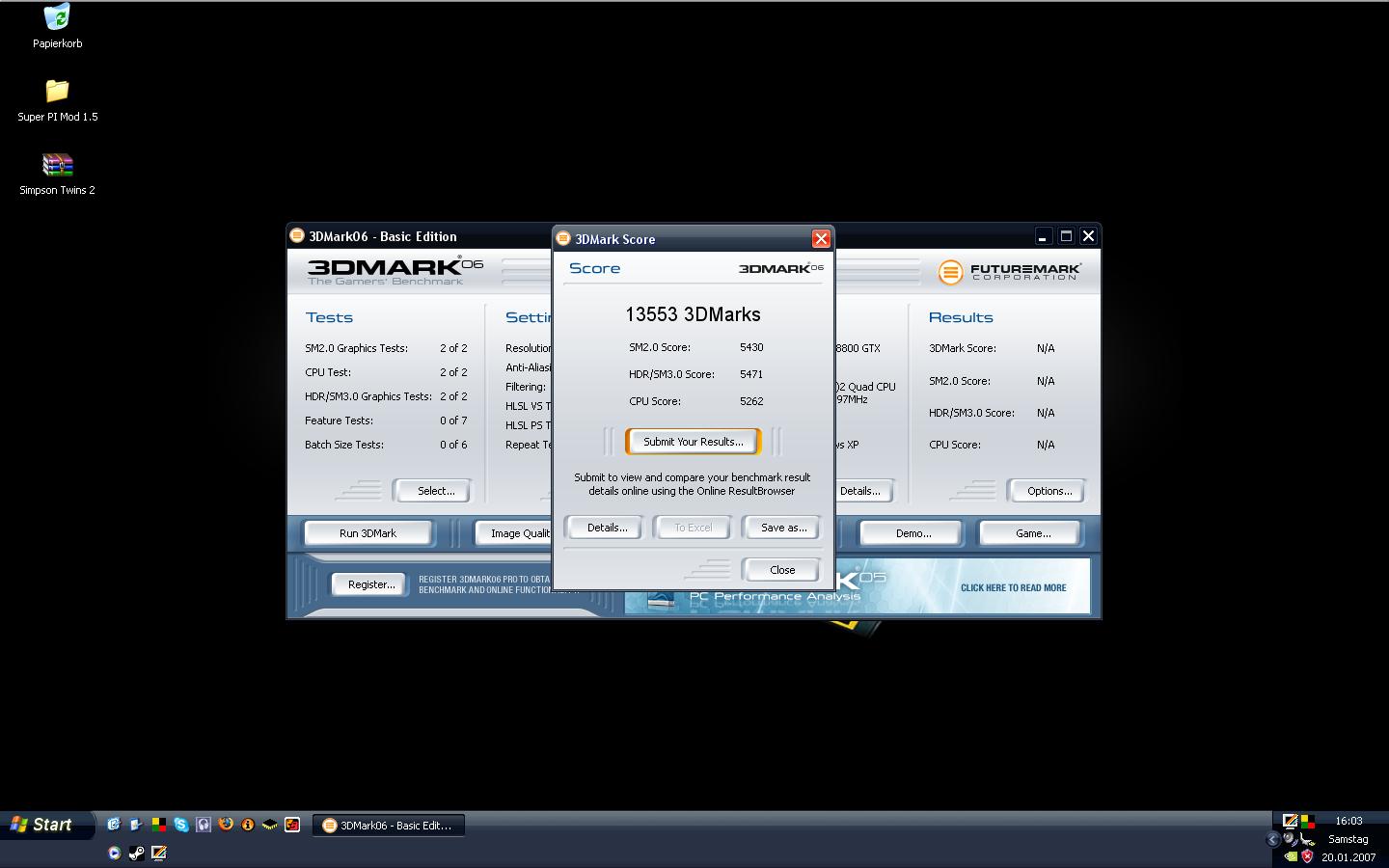Screen dimensions: 1389x868
Task: Click the speaker volume tray icon
Action: pos(1290,839)
